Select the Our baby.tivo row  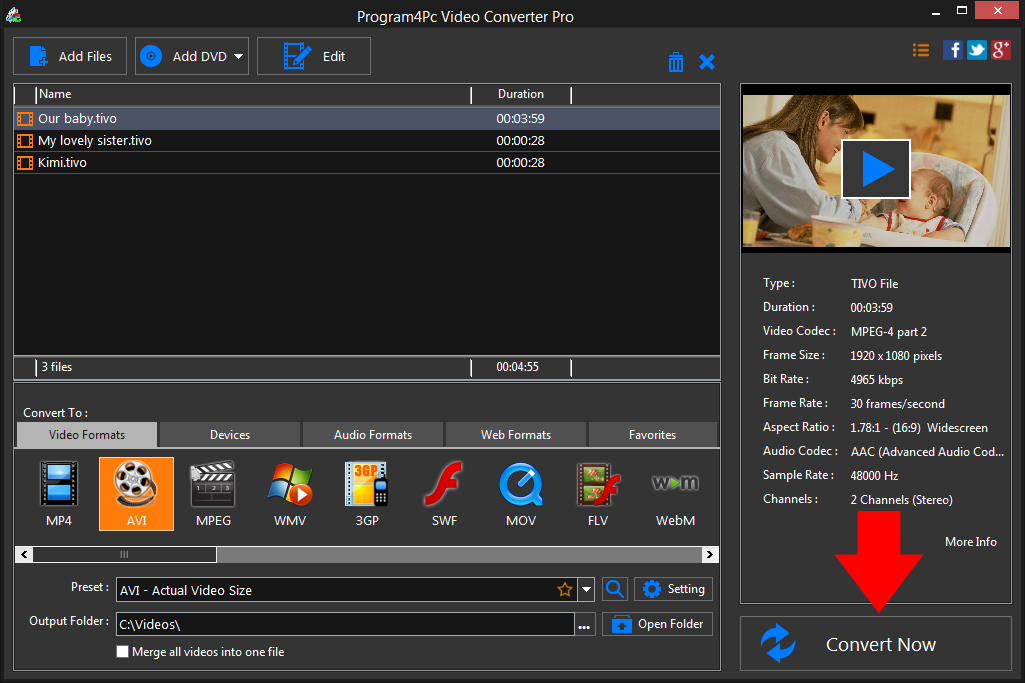click(x=367, y=118)
